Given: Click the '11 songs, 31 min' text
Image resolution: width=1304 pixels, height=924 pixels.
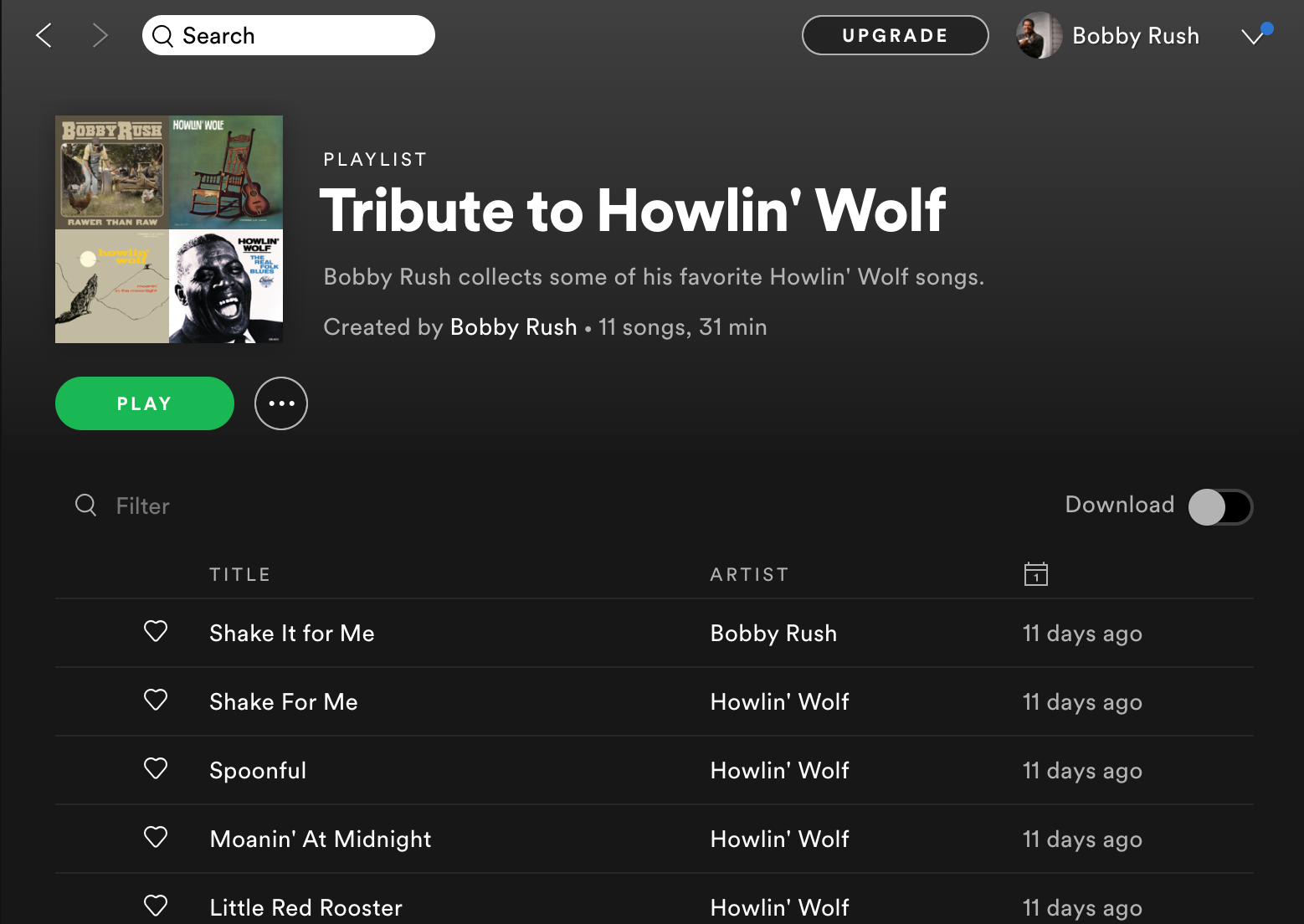Looking at the screenshot, I should click(x=683, y=327).
